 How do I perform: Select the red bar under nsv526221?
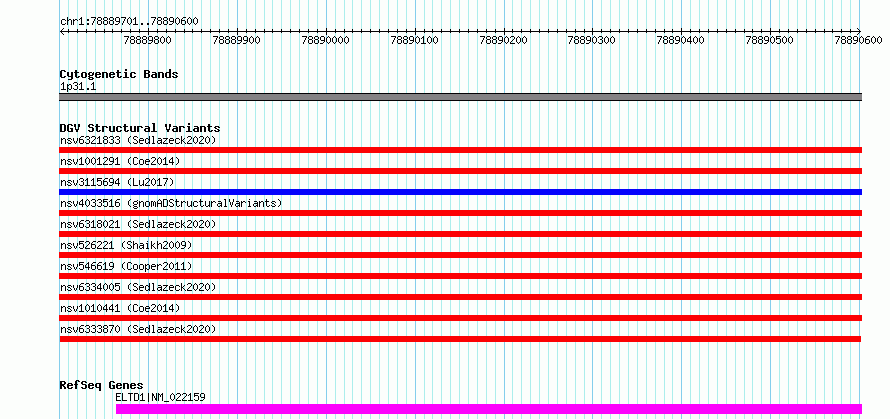[x=461, y=255]
